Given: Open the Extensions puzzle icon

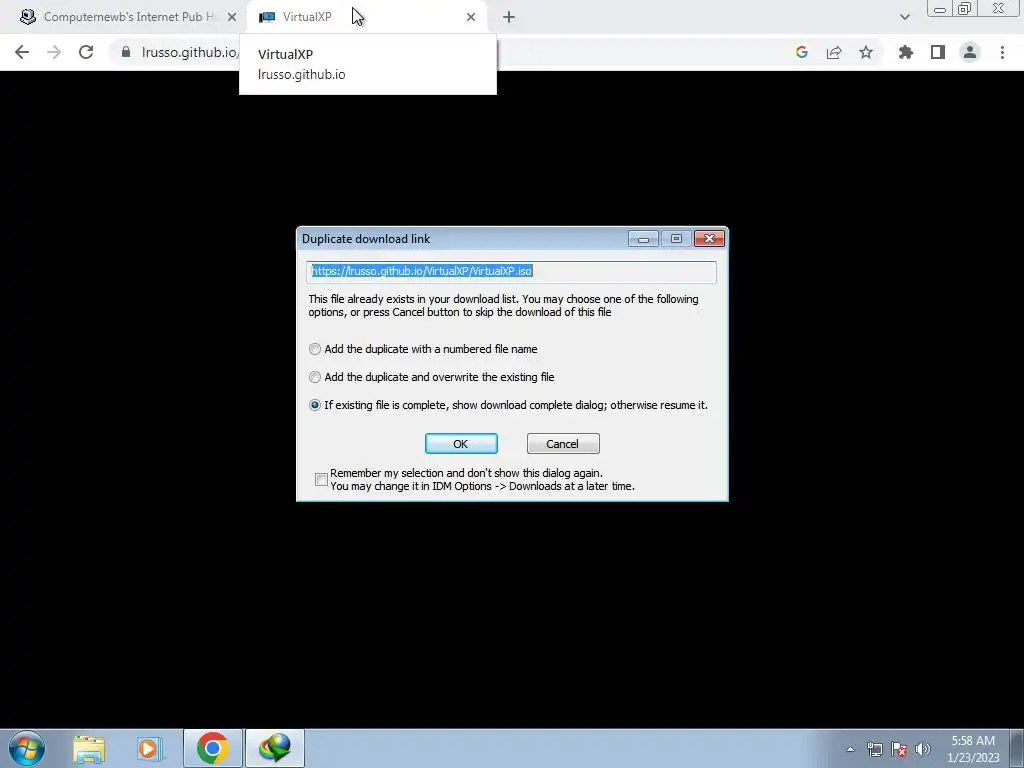Looking at the screenshot, I should (x=906, y=52).
